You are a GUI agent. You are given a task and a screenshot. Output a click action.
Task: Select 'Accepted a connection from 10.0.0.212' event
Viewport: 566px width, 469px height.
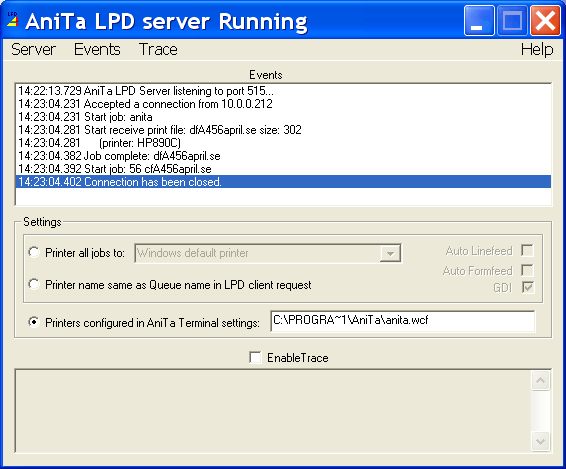(283, 104)
